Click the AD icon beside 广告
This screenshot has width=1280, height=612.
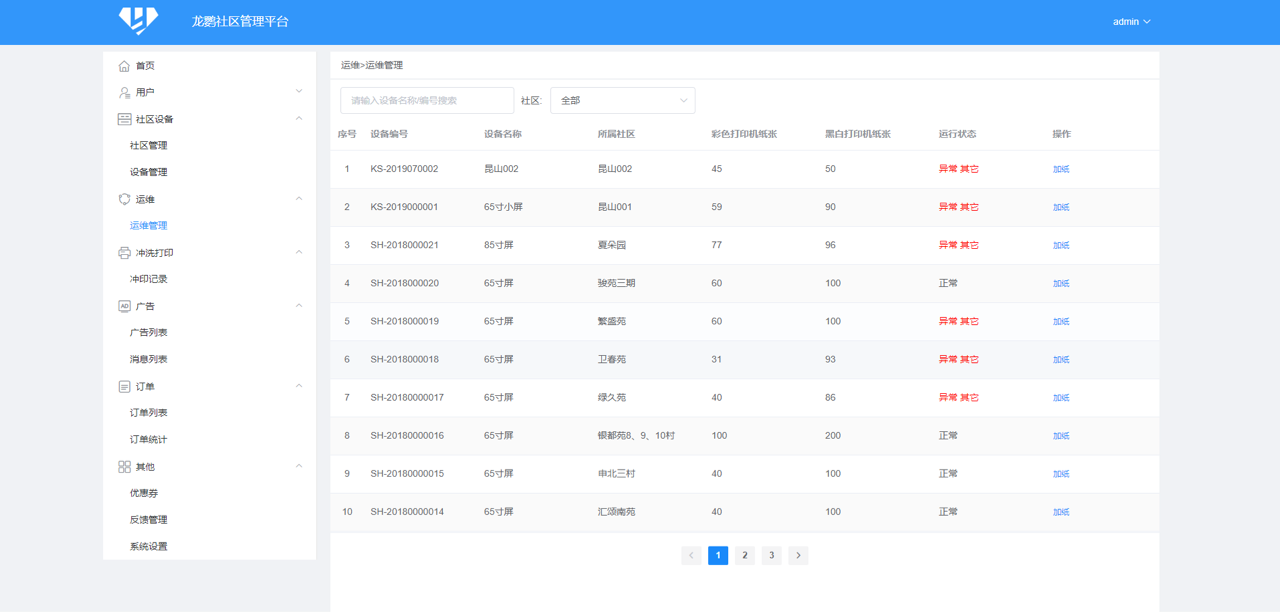coord(124,306)
